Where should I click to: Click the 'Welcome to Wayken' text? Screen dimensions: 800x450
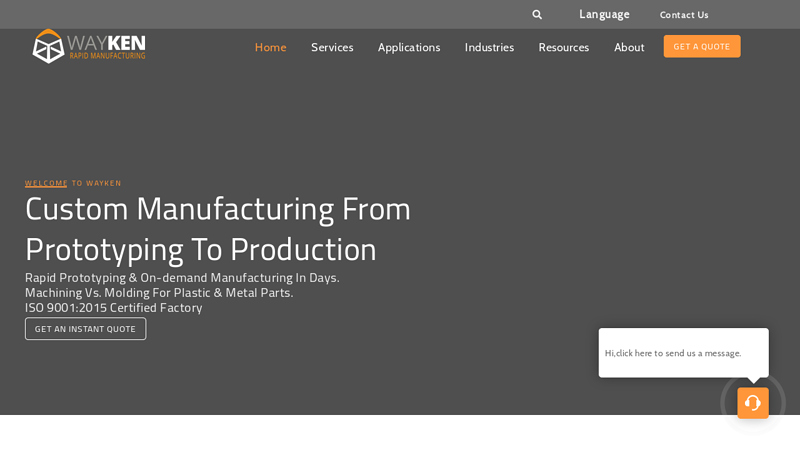point(73,183)
